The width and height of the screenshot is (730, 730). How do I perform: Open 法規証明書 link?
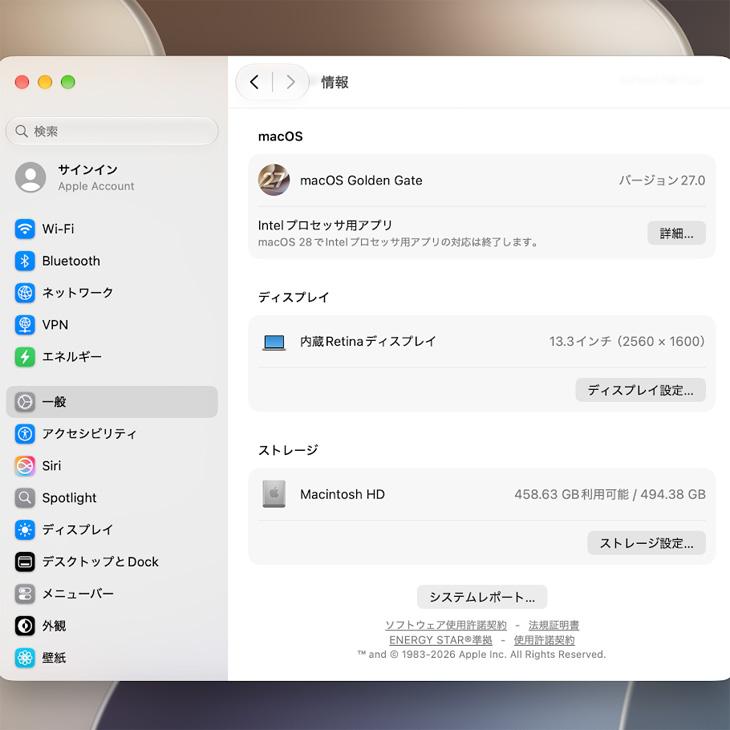coord(554,625)
